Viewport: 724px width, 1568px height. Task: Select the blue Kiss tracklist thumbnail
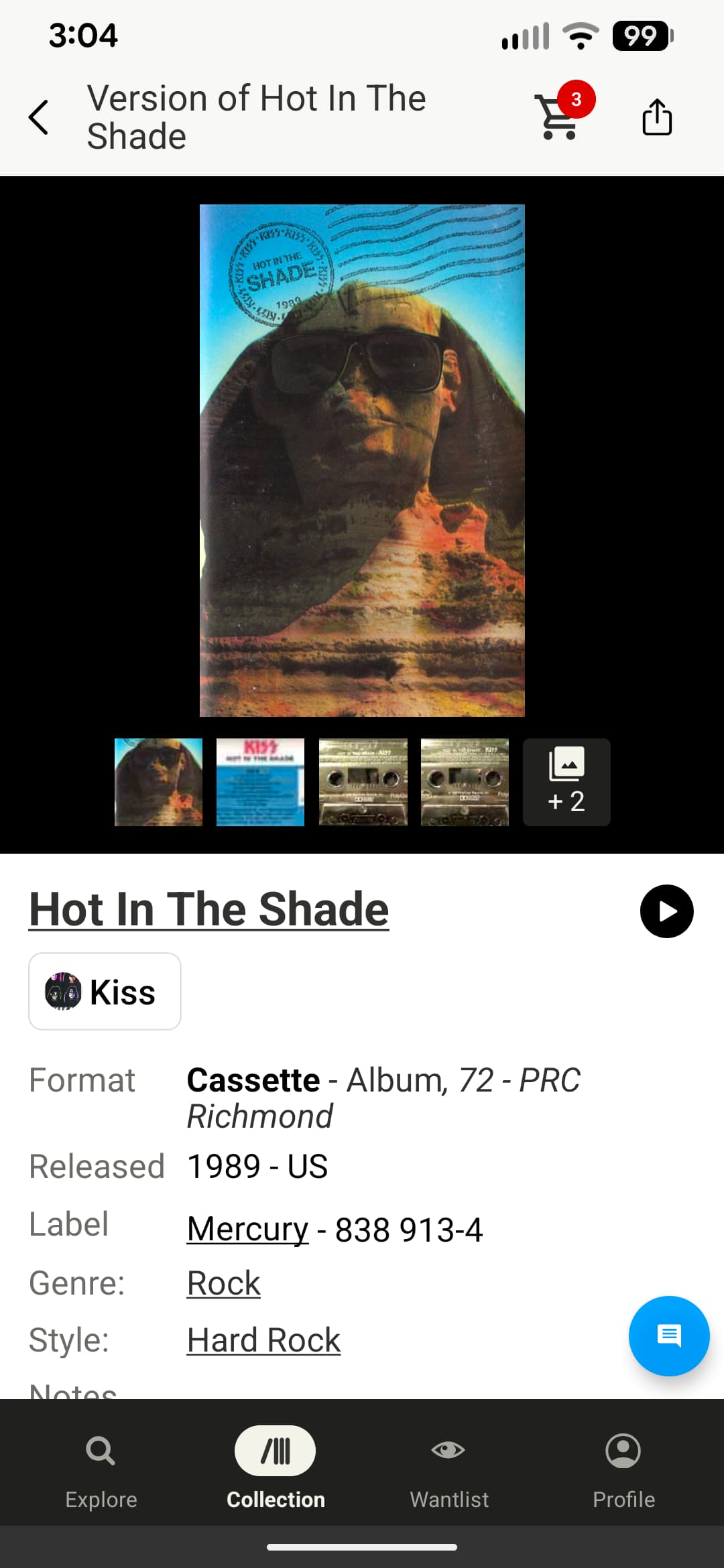[x=260, y=782]
